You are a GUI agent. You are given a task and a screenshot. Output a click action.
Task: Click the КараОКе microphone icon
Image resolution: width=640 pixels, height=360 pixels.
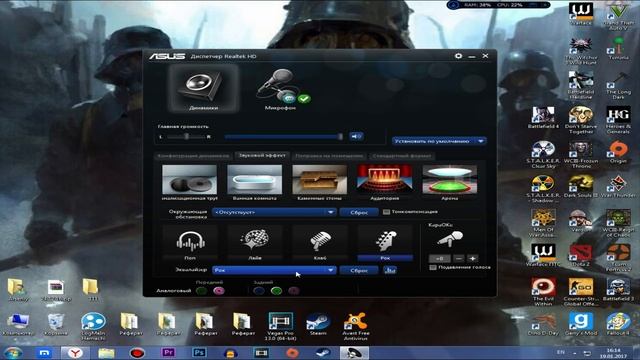450,238
